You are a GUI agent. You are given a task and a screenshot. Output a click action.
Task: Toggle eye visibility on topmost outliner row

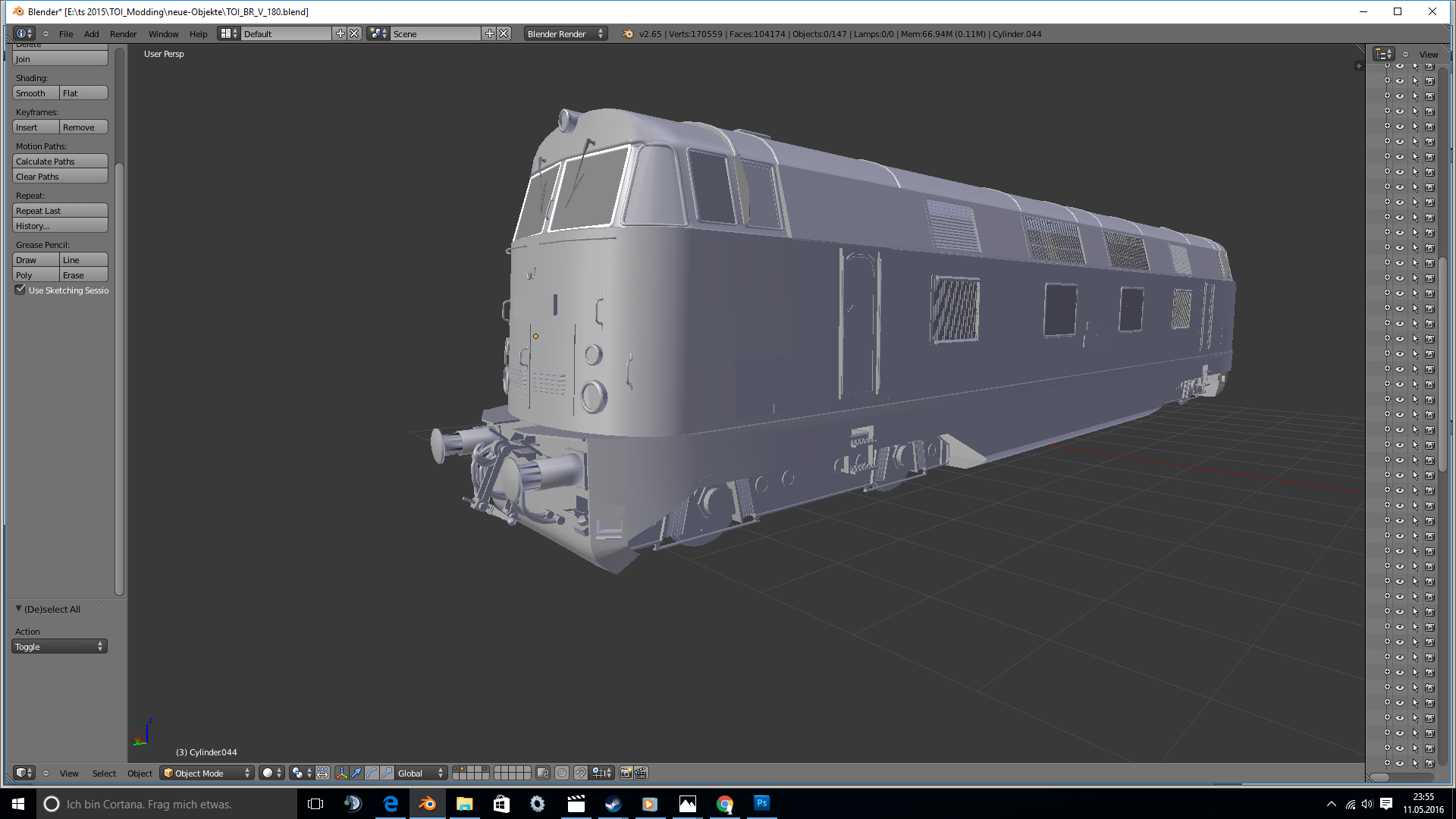tap(1400, 67)
